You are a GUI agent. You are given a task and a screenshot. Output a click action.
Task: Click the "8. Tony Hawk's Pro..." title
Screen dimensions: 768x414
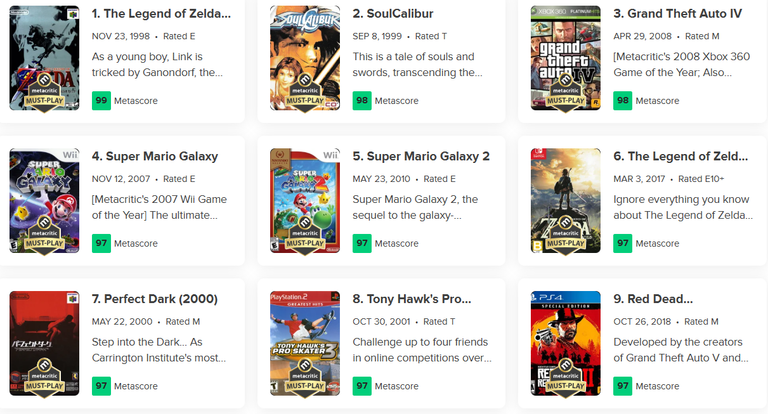click(413, 299)
